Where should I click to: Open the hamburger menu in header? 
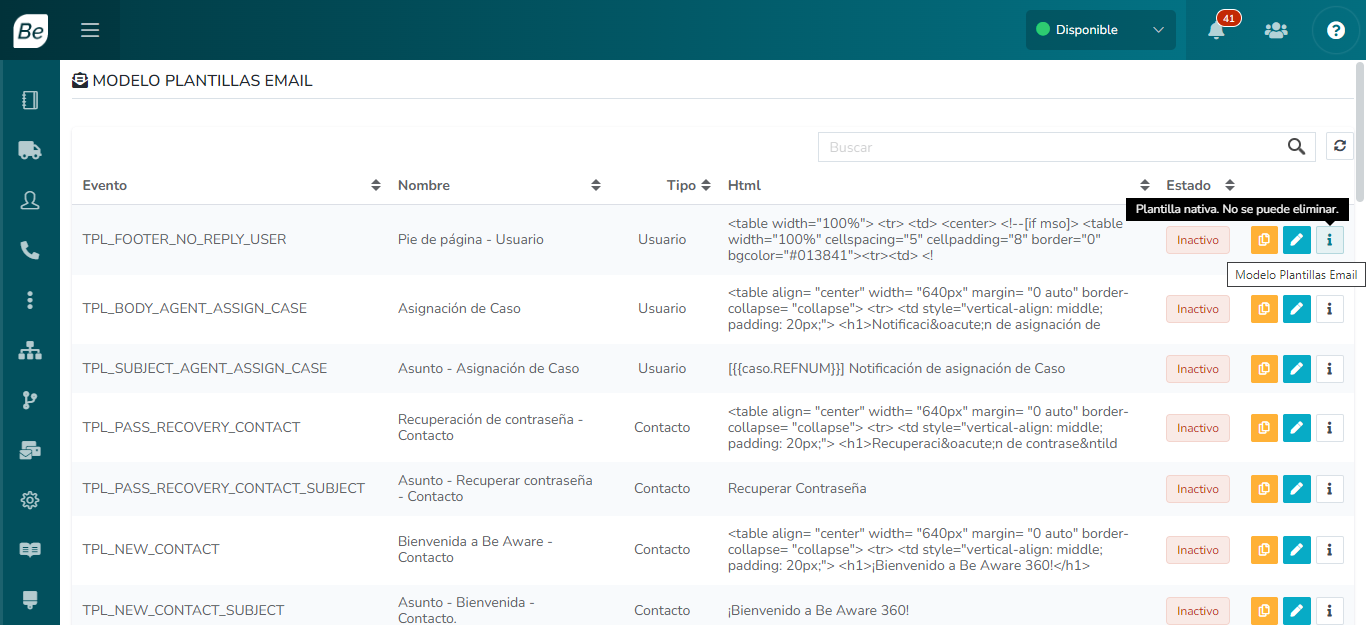90,30
